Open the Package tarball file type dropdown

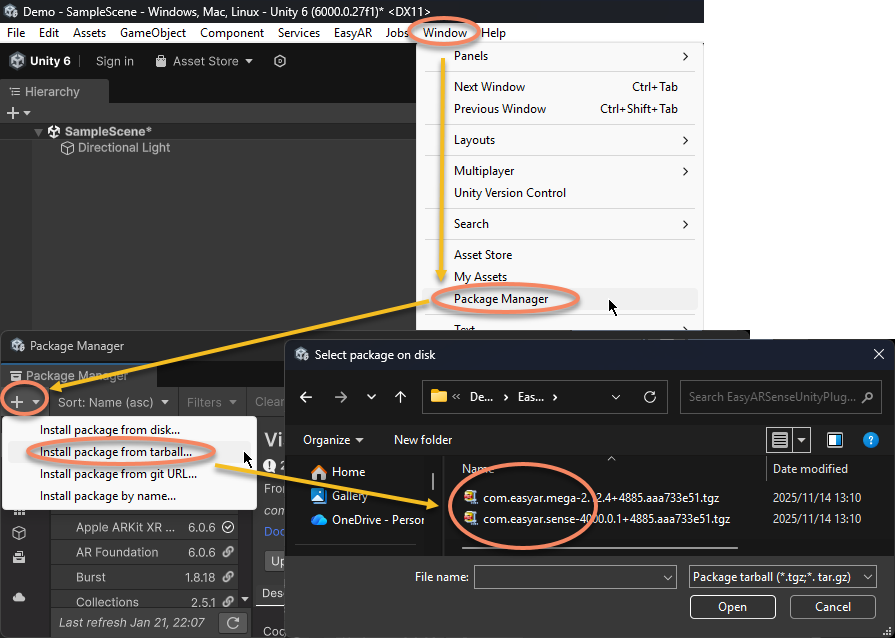coord(783,577)
